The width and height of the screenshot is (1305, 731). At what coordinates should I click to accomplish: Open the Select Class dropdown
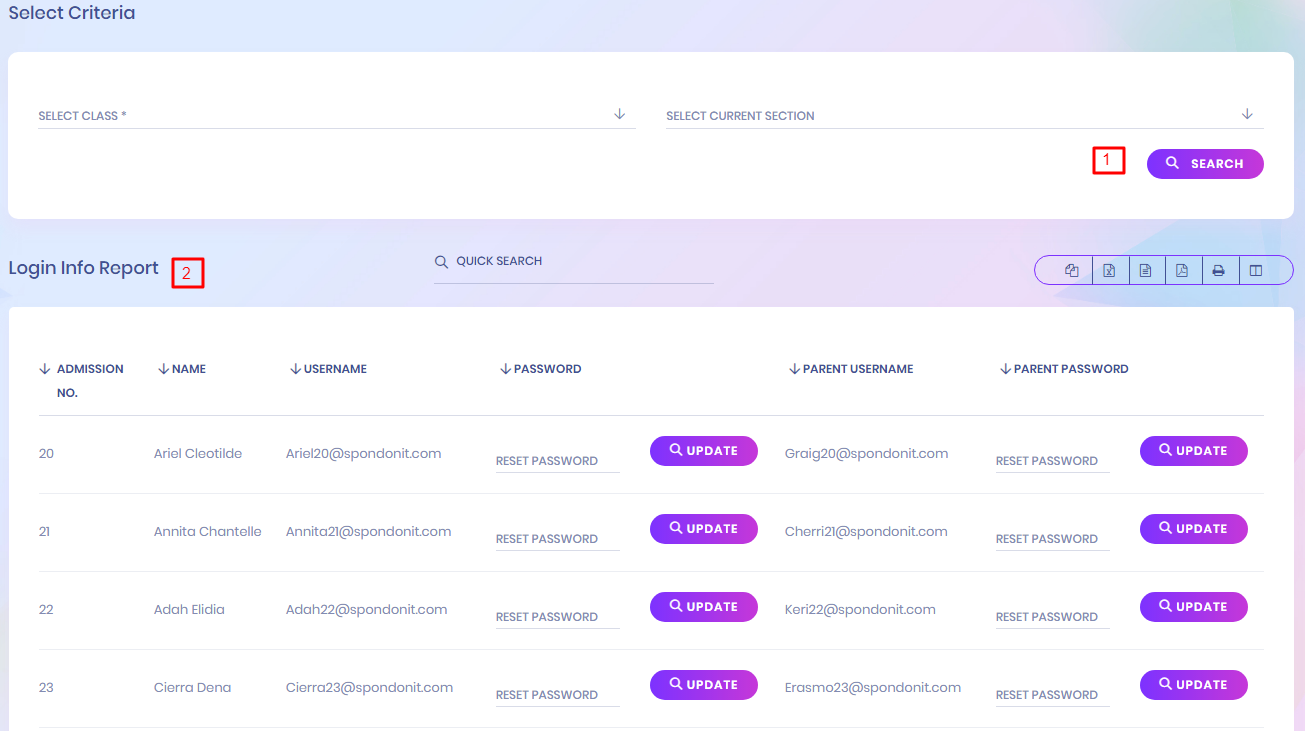coord(336,115)
